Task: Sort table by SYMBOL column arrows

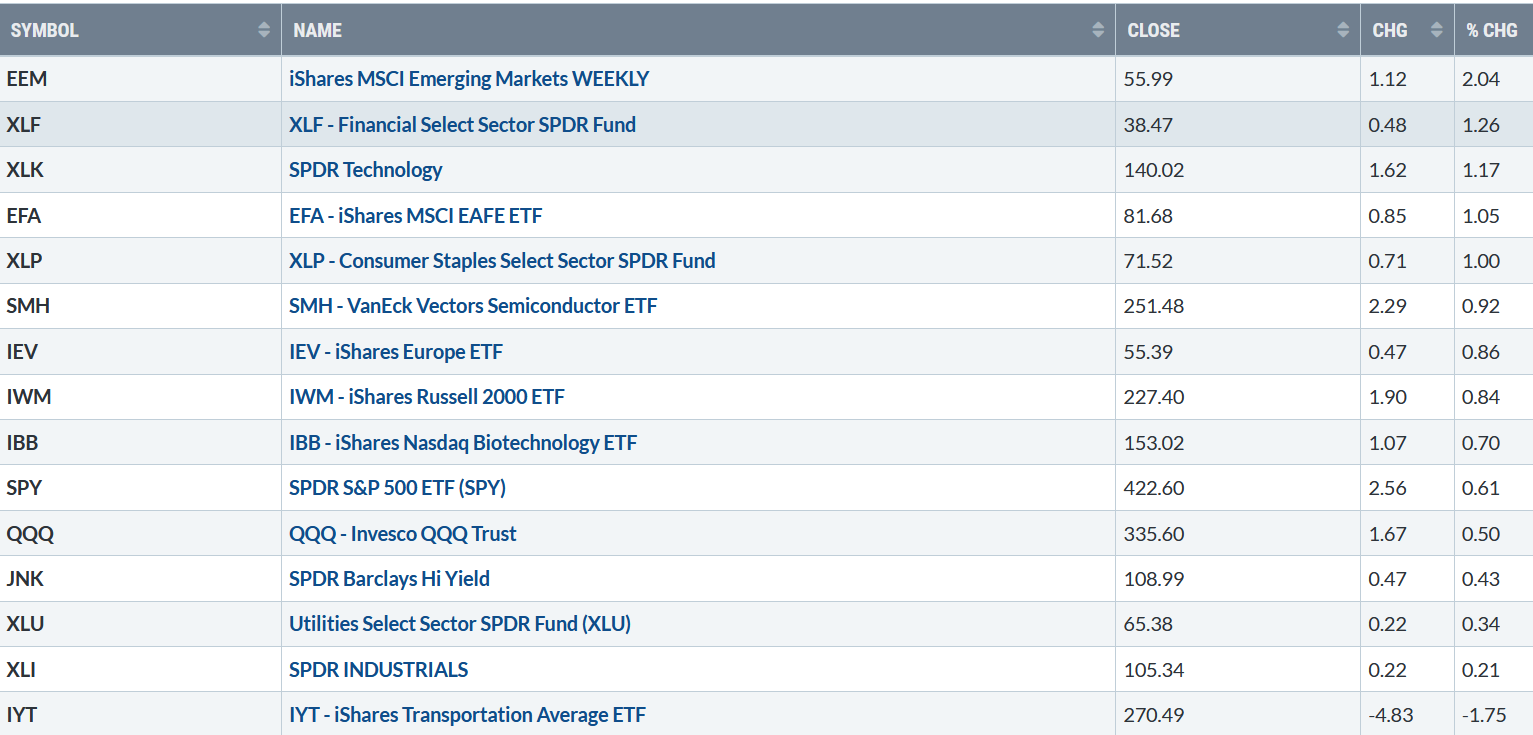Action: [264, 30]
